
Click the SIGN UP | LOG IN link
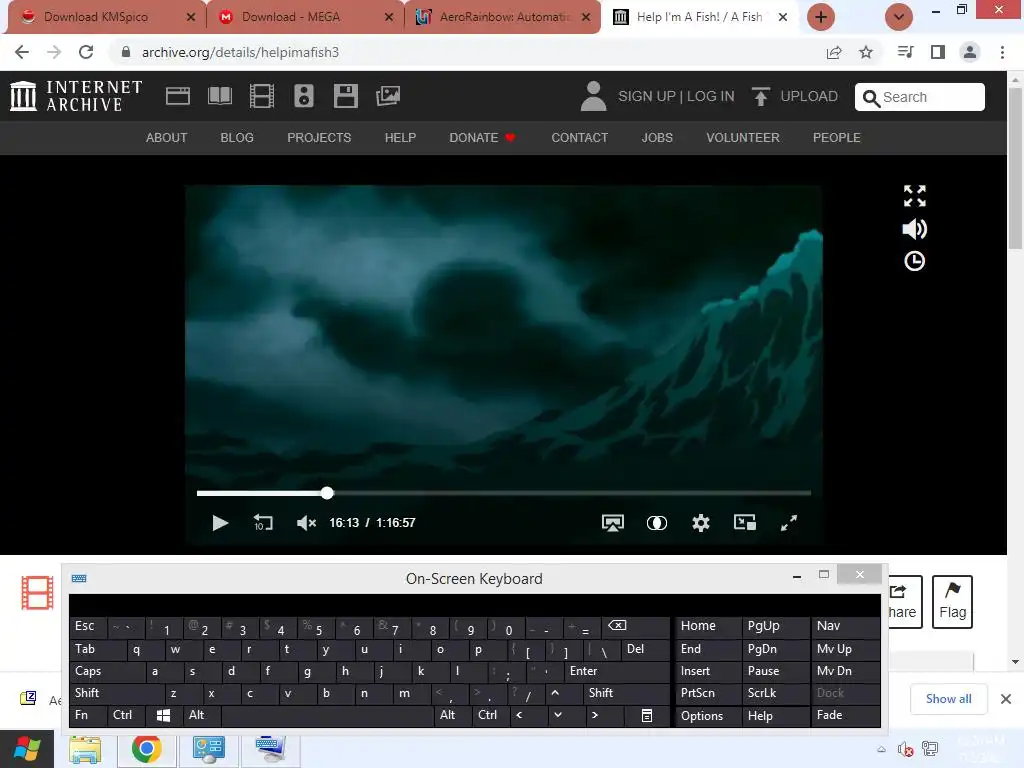click(676, 96)
